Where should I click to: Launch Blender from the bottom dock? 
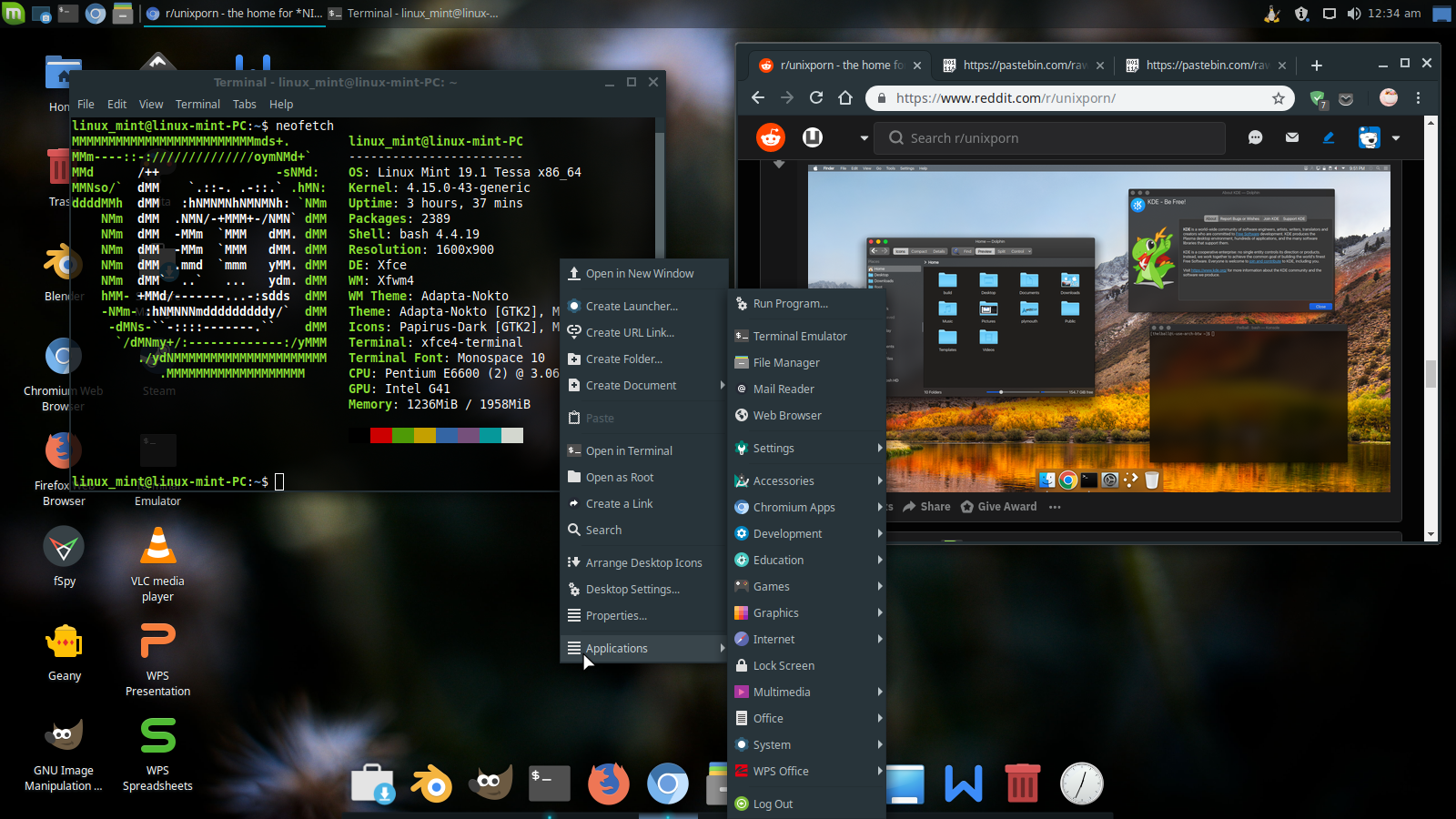point(431,784)
